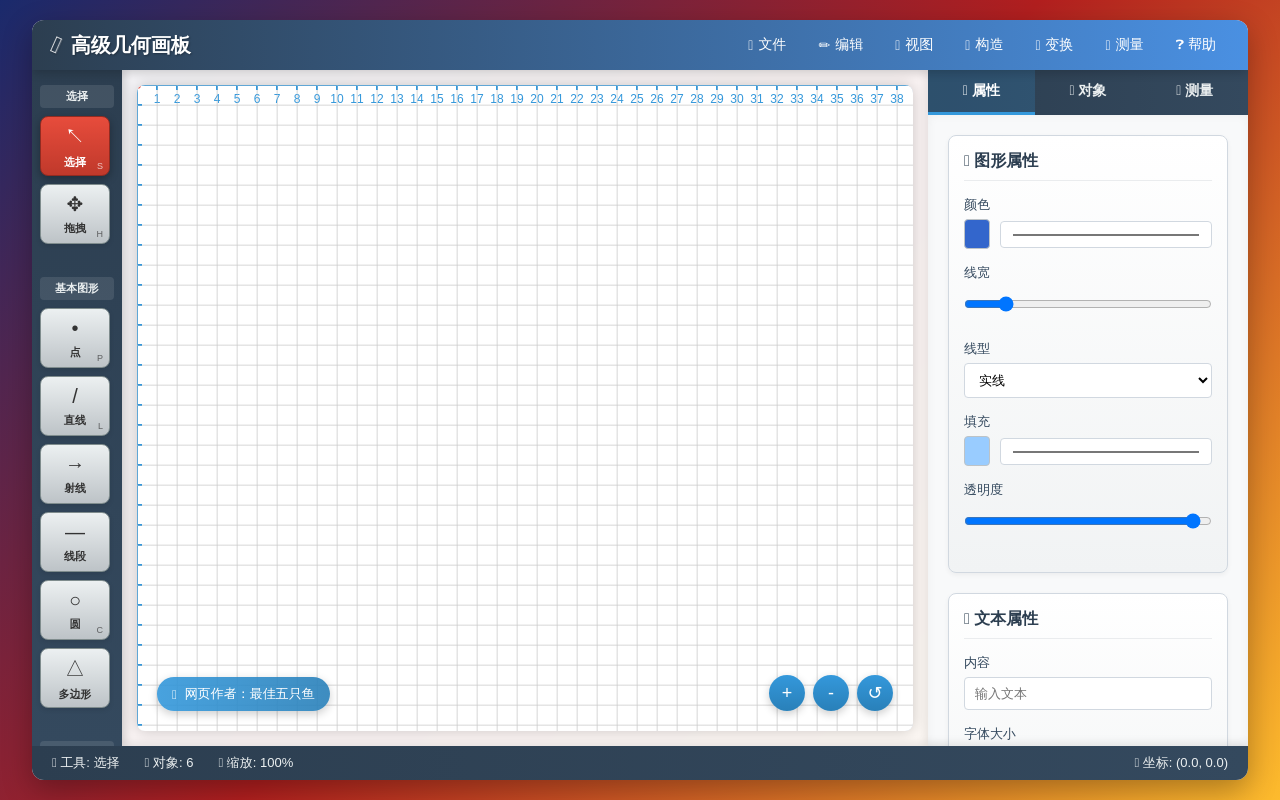Reset the canvas view

coord(875,693)
